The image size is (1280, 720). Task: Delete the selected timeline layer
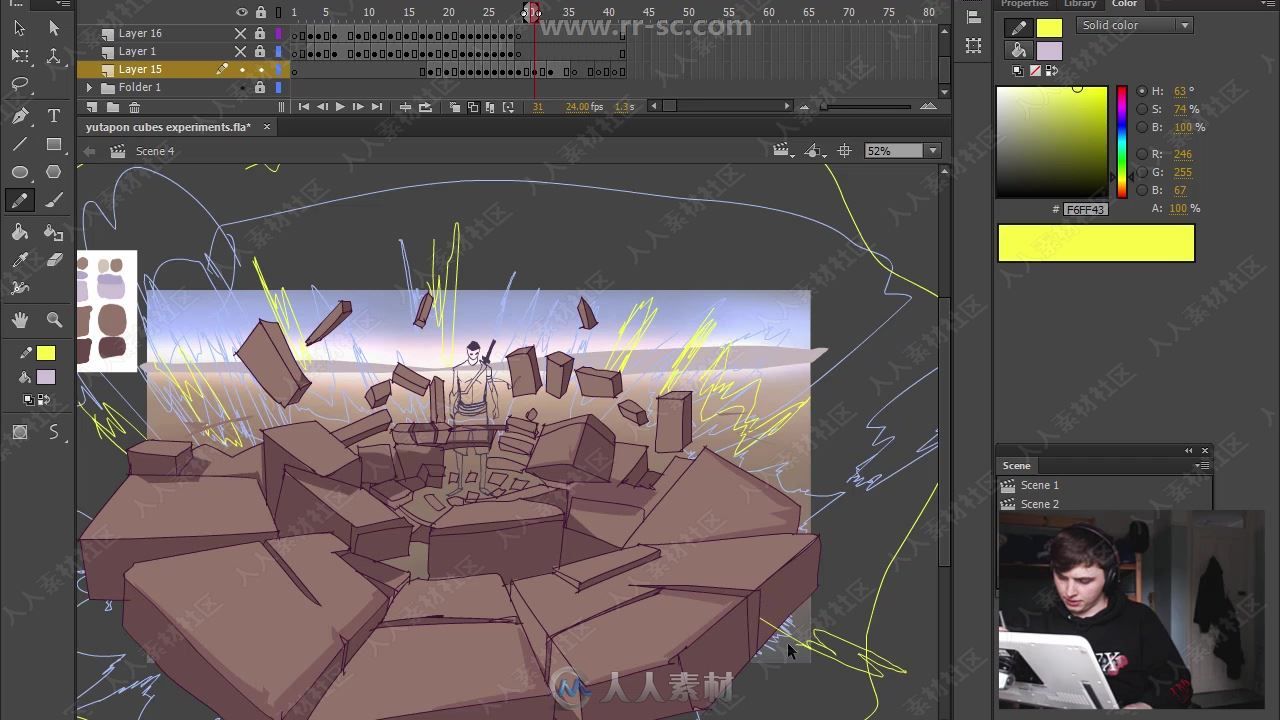click(134, 107)
